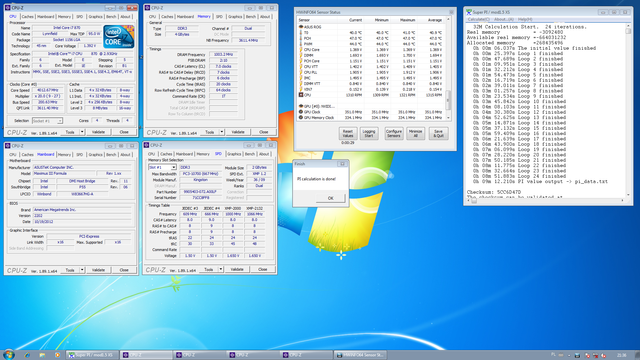Viewport: 640px width, 360px height.
Task: Click the GPU Memory Clock icon in HWiNFO
Action: (x=301, y=118)
